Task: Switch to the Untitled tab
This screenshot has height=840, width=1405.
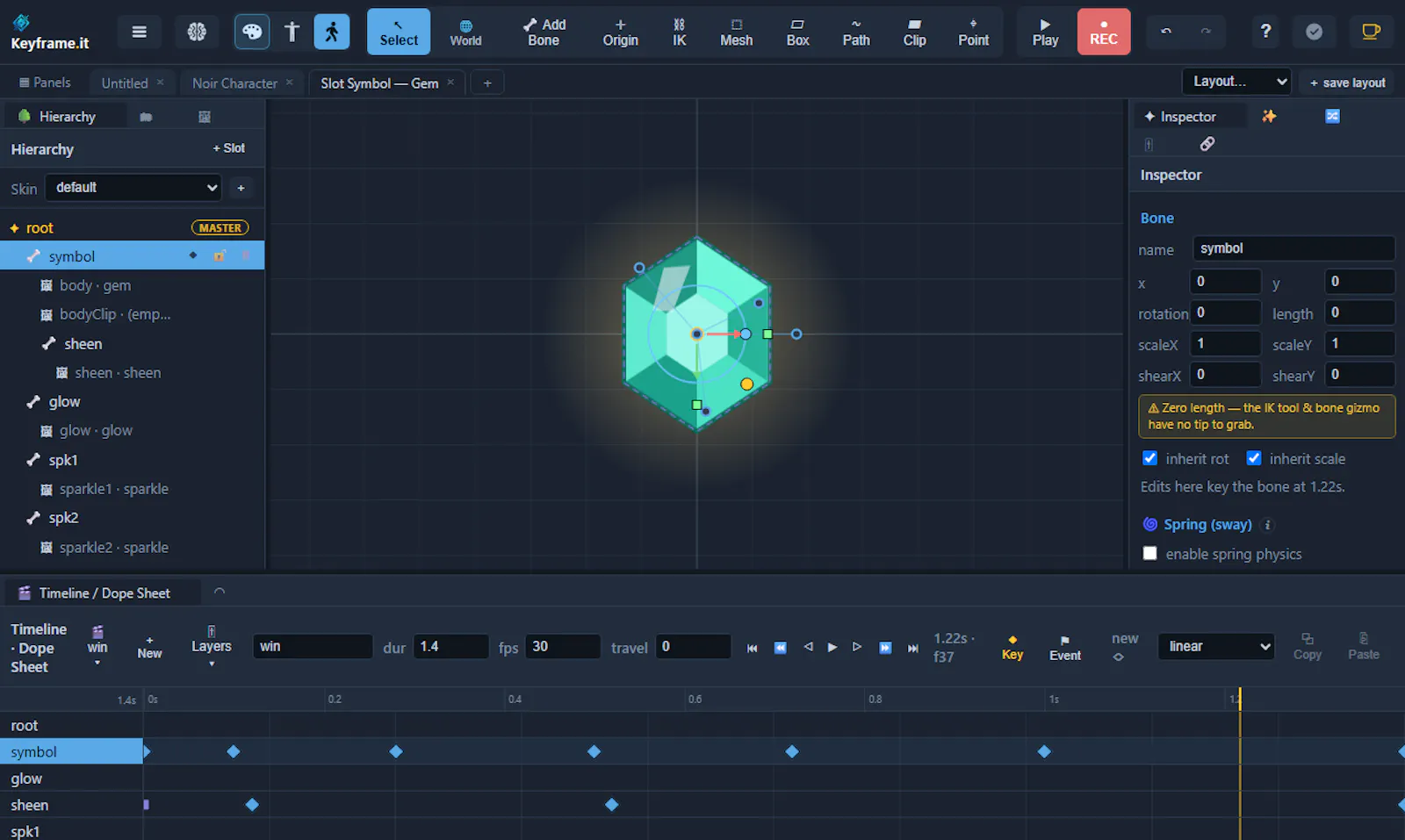Action: 124,83
